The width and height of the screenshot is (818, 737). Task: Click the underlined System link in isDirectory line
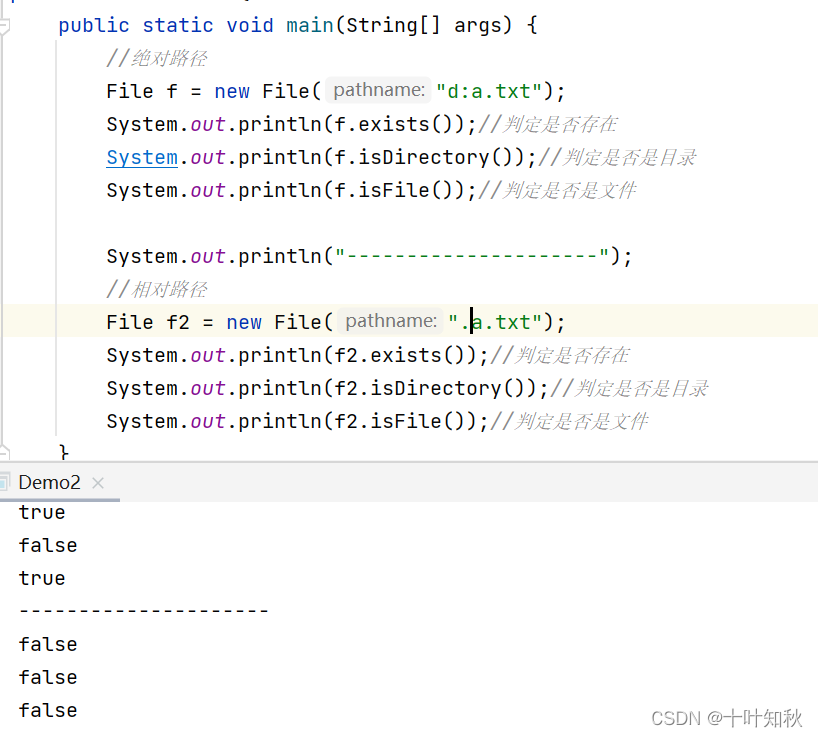pyautogui.click(x=142, y=157)
